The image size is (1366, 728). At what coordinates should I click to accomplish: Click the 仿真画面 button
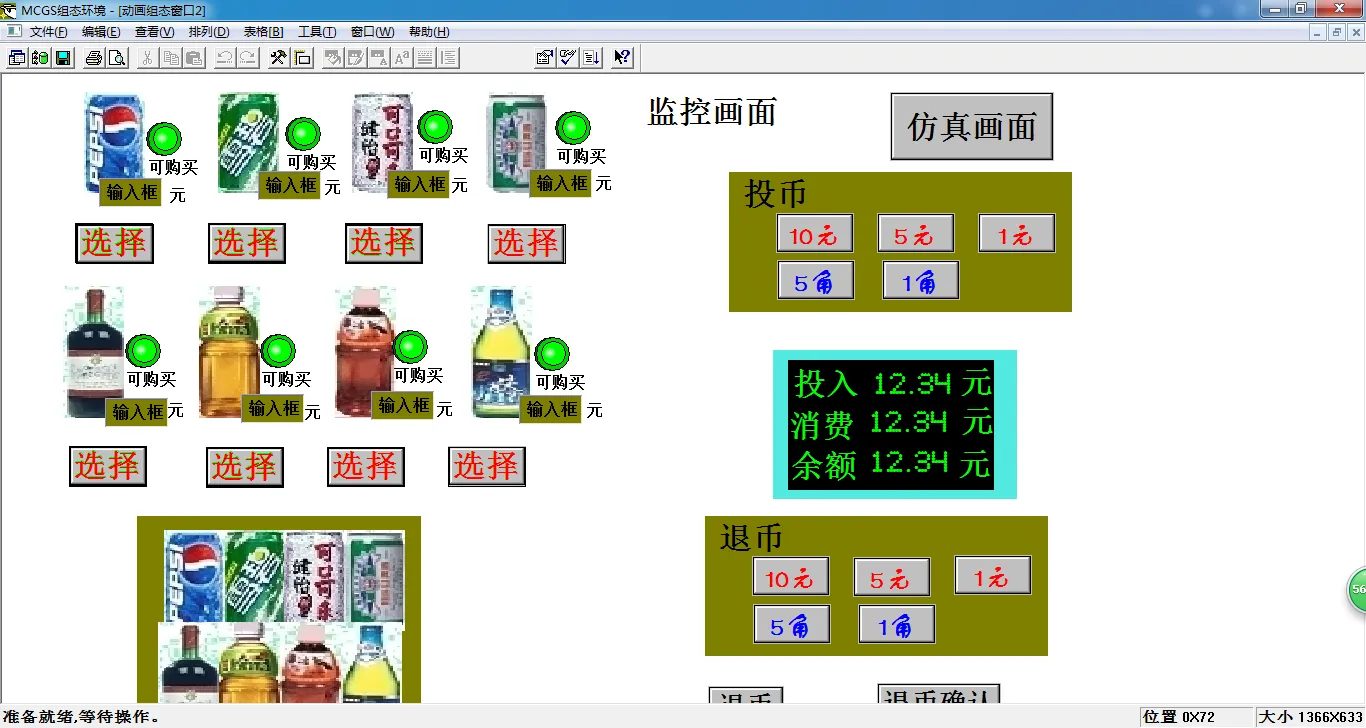pos(970,126)
